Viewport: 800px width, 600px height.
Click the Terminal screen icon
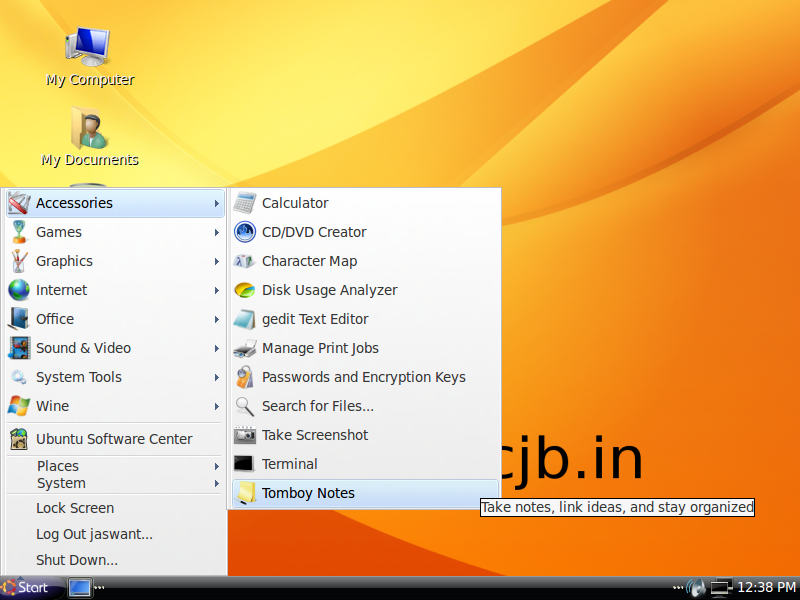tap(244, 464)
